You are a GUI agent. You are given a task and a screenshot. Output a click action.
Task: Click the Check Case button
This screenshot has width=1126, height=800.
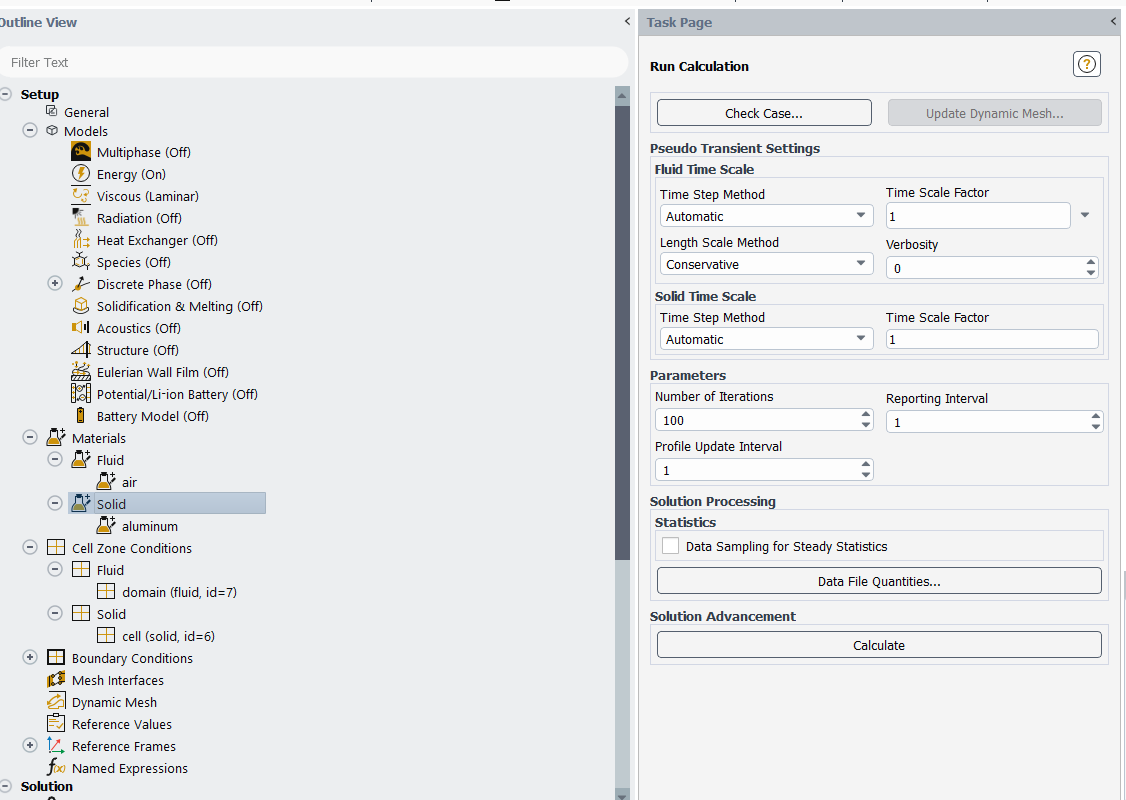(x=764, y=113)
